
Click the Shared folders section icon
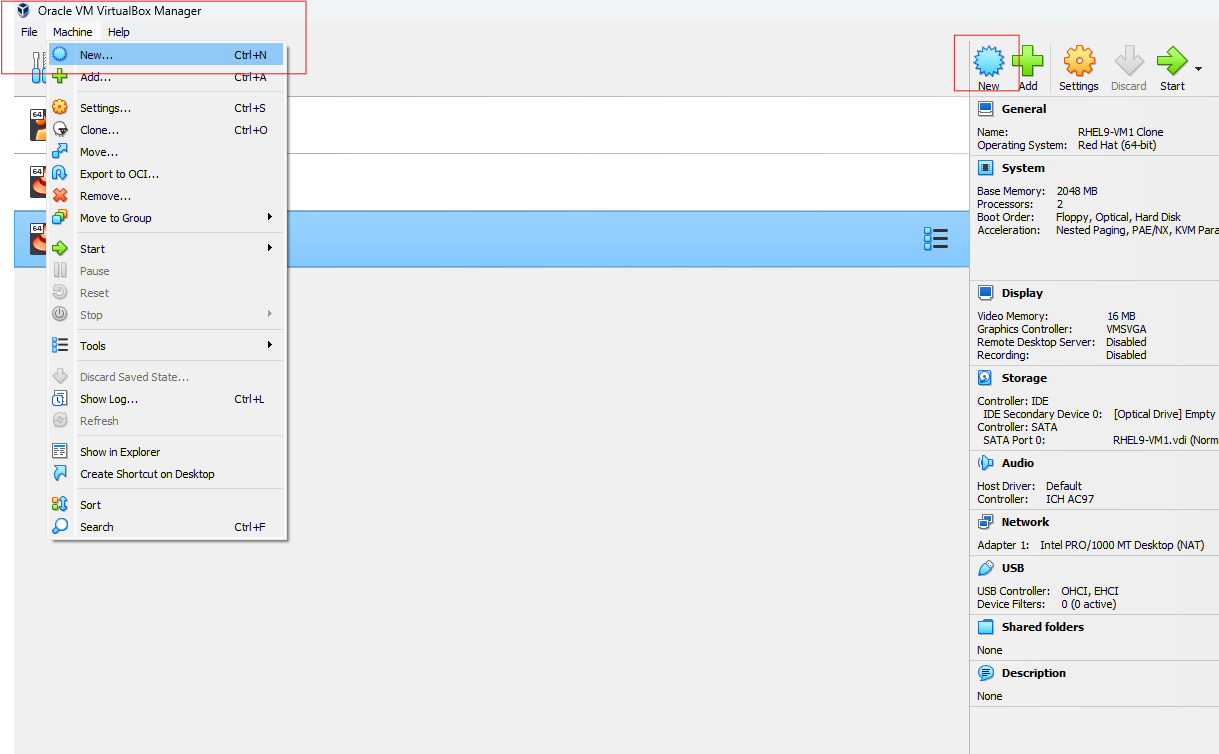986,627
